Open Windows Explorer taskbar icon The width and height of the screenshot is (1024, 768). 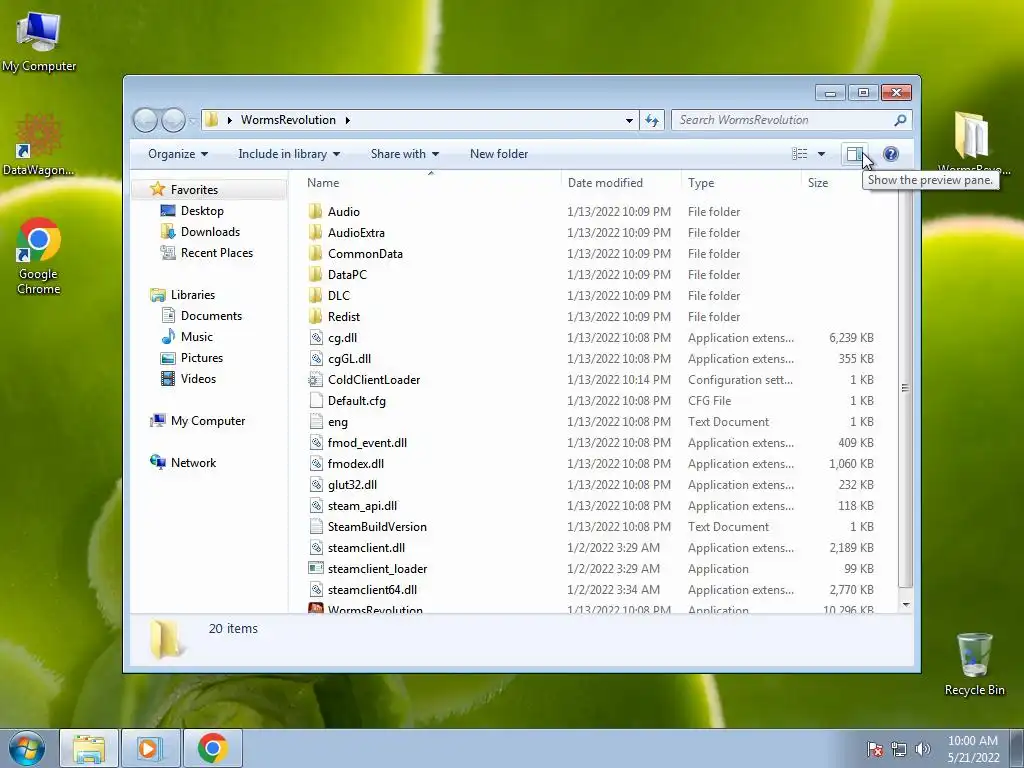(89, 748)
